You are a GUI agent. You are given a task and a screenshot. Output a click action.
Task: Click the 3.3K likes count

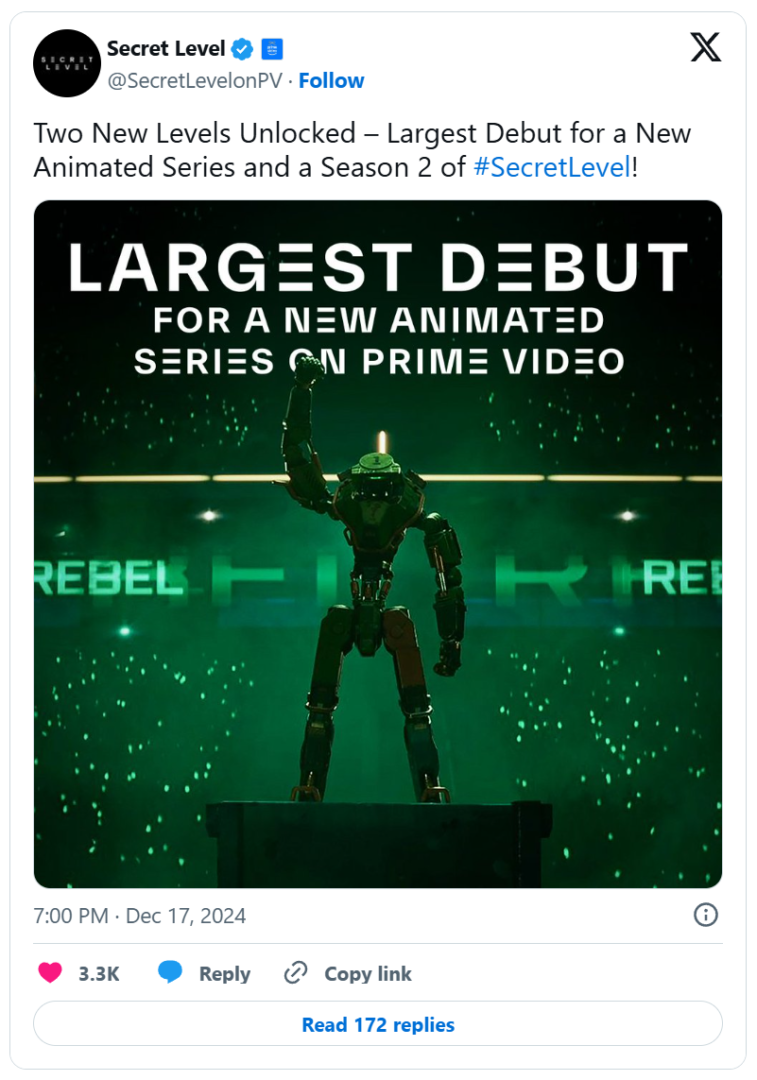point(99,974)
